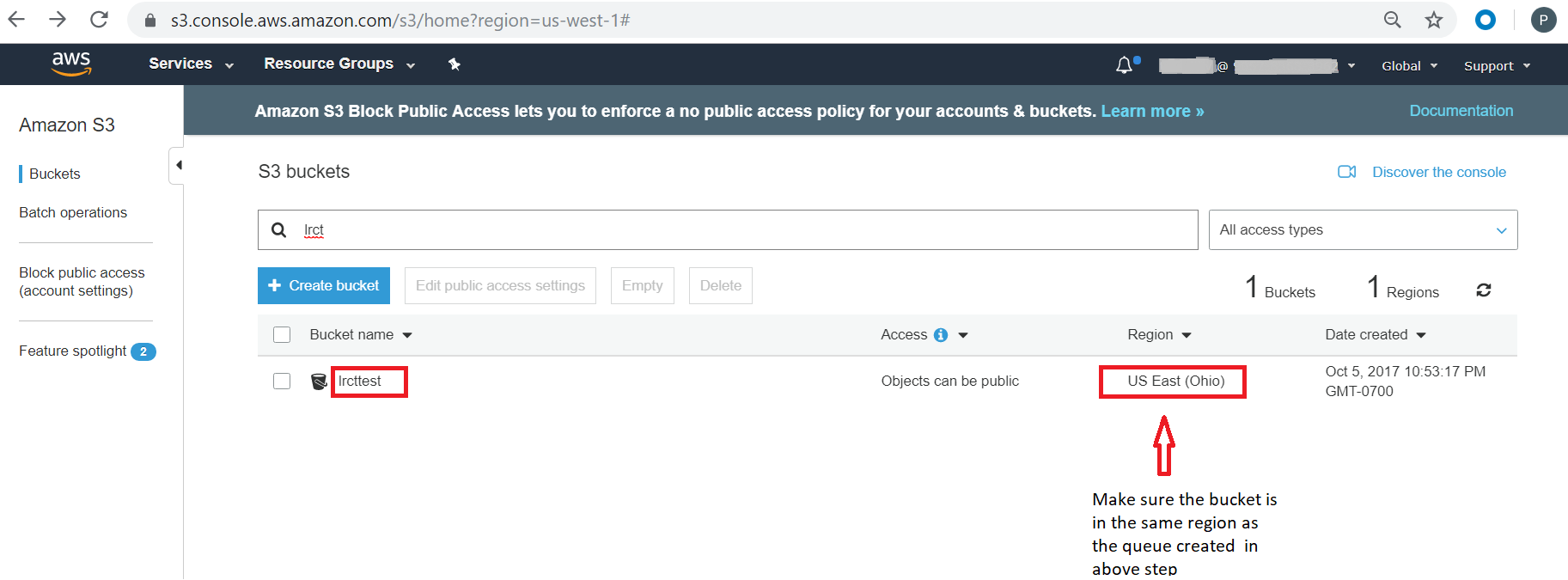Open Batch operations in sidebar
This screenshot has width=1568, height=580.
(x=73, y=212)
